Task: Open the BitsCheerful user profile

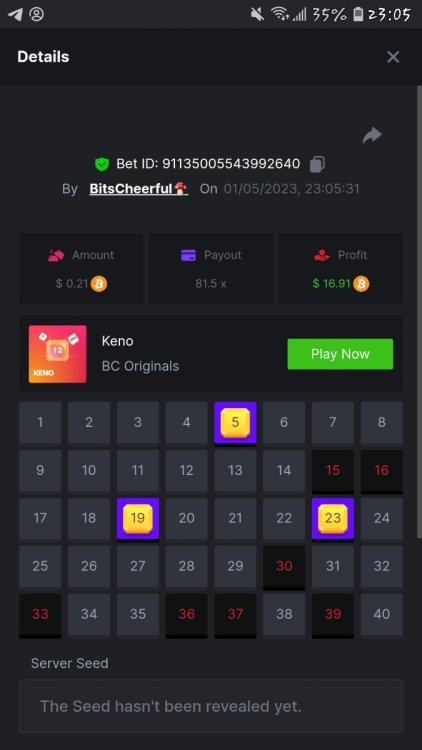Action: [x=138, y=189]
